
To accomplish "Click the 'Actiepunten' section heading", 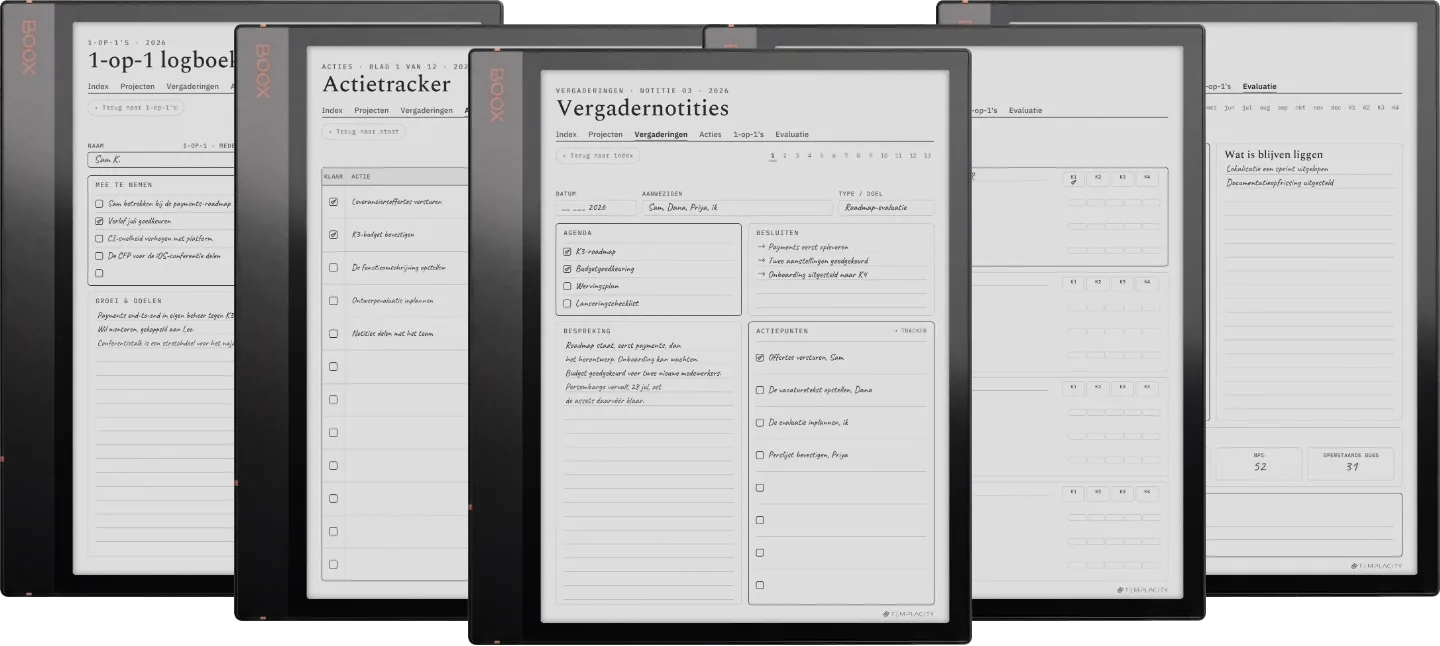I will coord(782,331).
